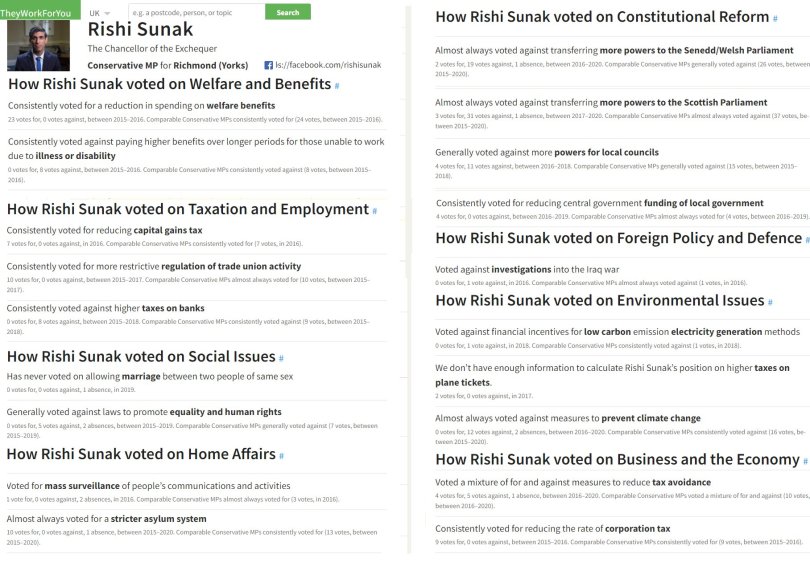
Task: Click the # anchor beside Foreign Policy and Defence
Action: (x=806, y=239)
